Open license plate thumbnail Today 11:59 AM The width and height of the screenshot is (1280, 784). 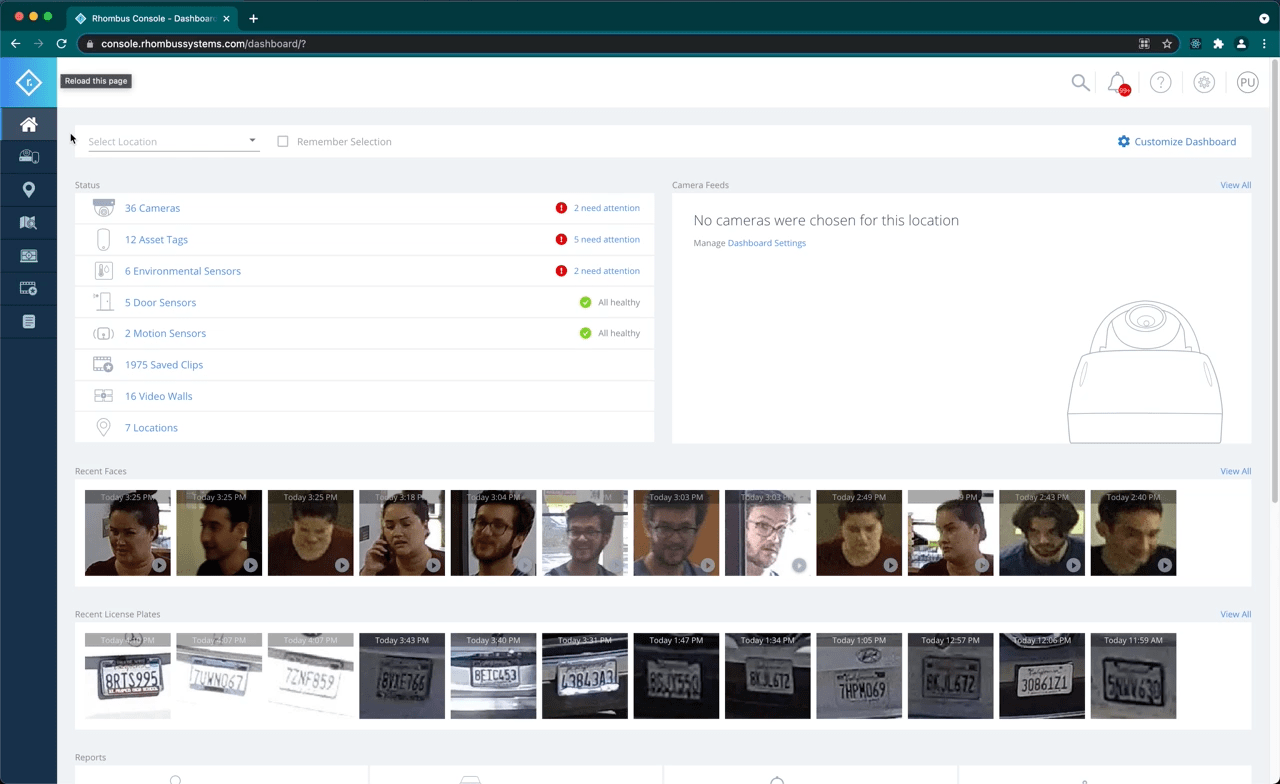point(1133,676)
